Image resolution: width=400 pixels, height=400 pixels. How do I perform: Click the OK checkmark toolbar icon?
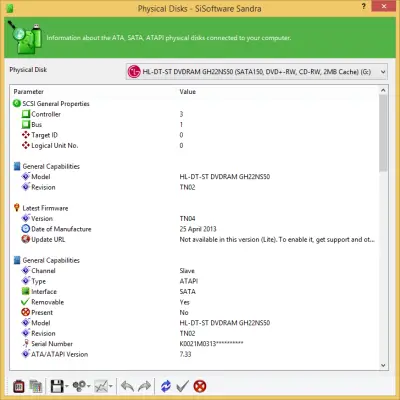[x=182, y=386]
